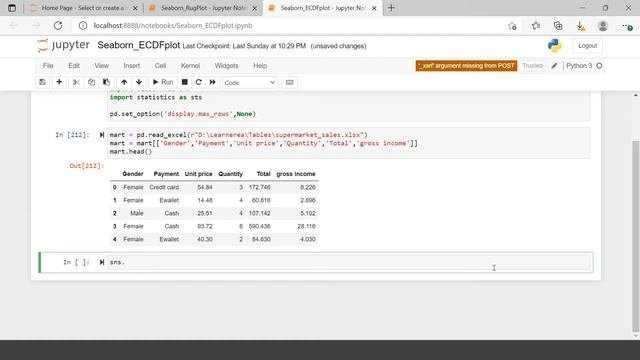
Task: Click the Python 3 kernel status circle
Action: coord(599,66)
